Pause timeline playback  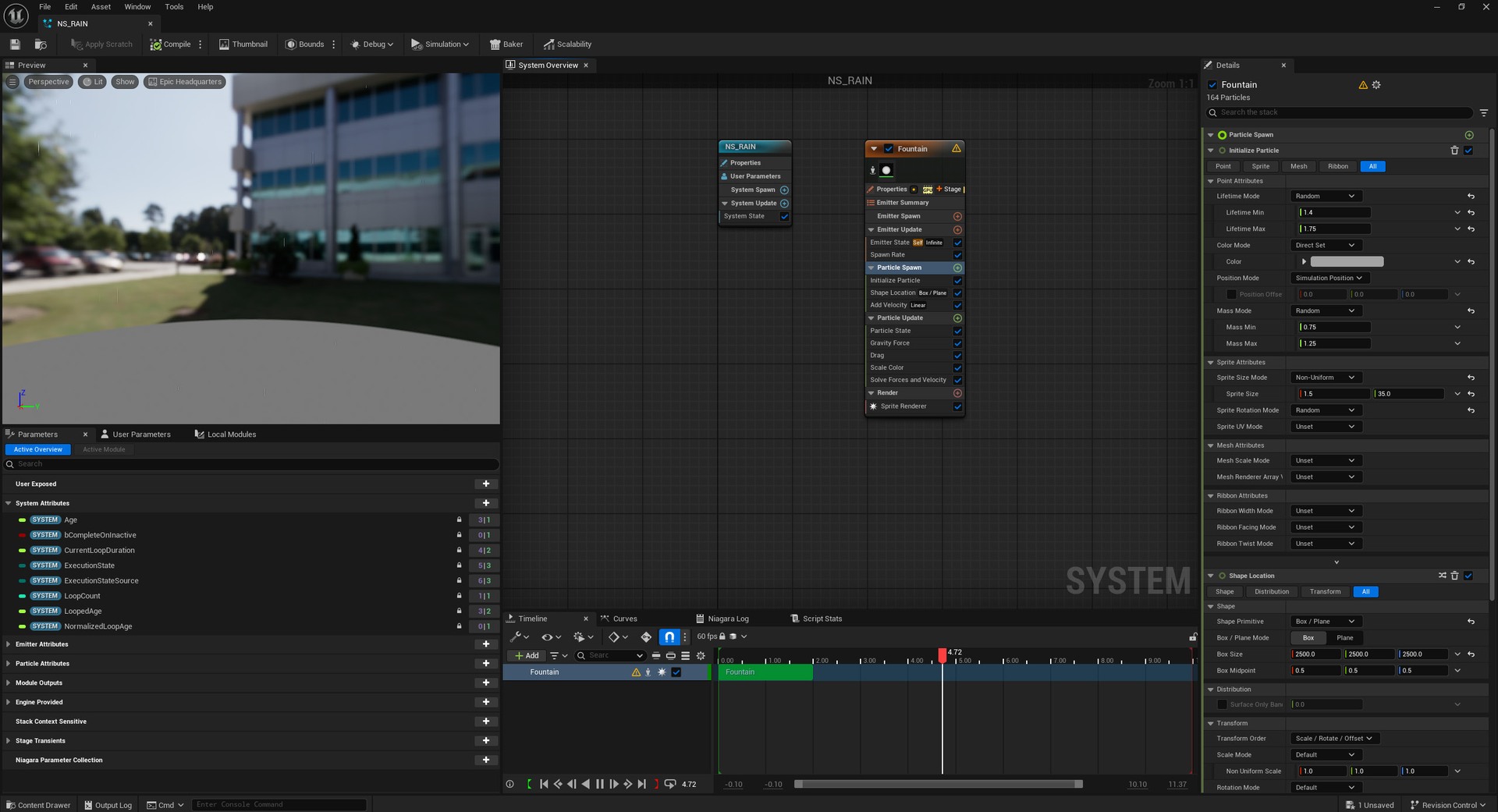[600, 785]
